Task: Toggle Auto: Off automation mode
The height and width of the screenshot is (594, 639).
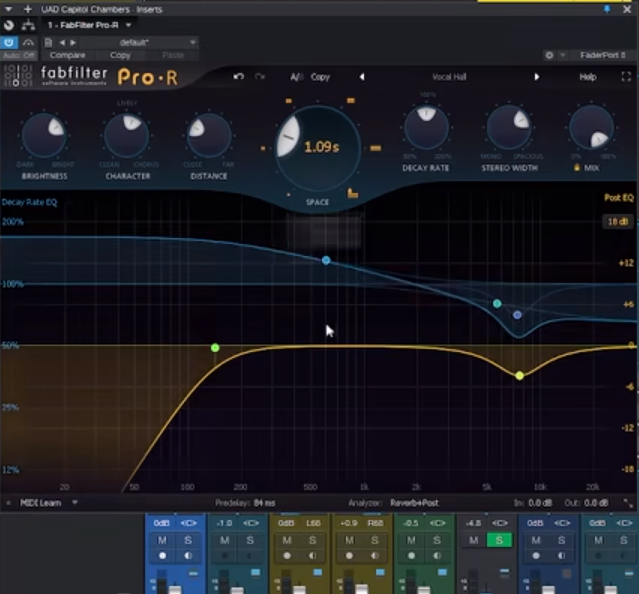Action: [x=19, y=55]
